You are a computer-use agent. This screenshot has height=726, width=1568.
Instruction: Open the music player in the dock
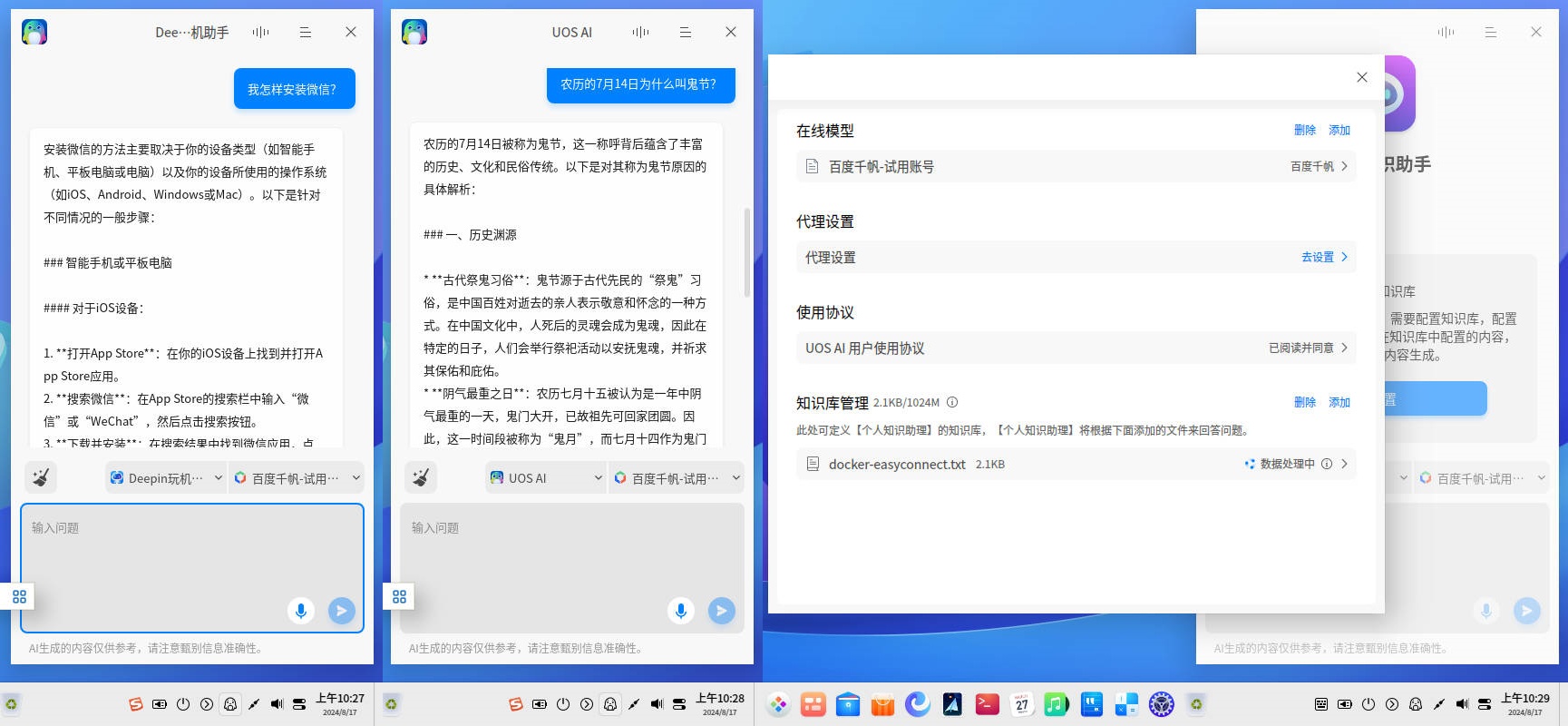1056,704
